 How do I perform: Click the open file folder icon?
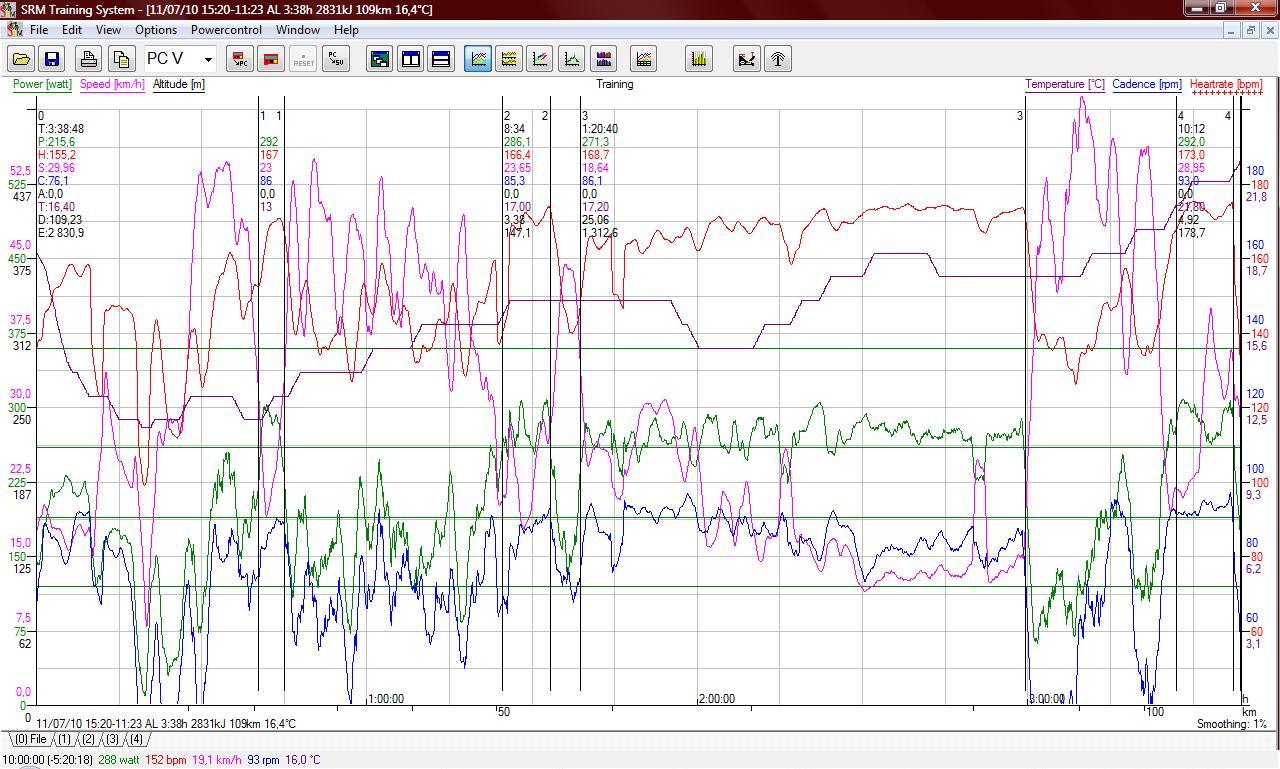click(21, 59)
